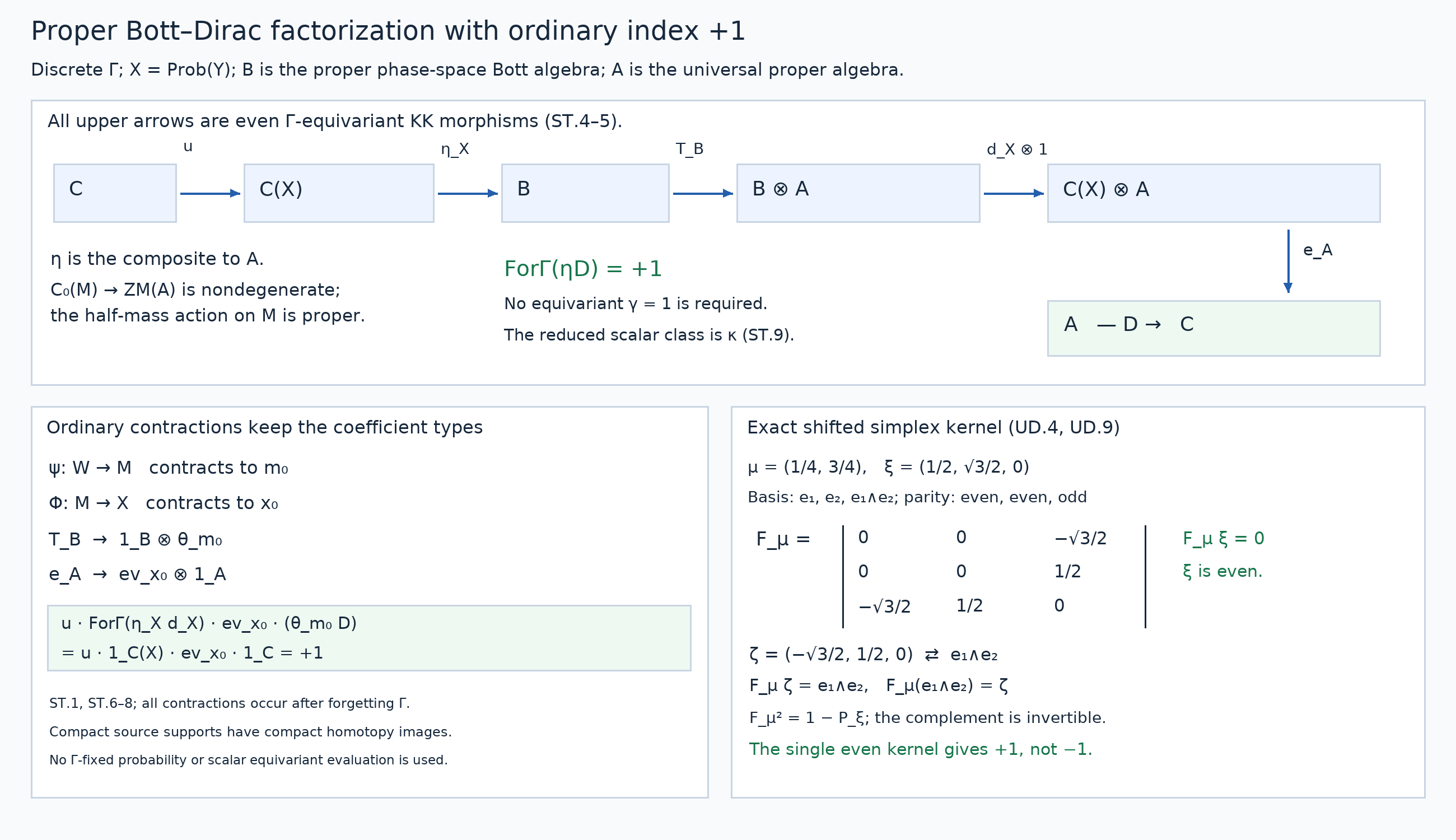Click 'η is the composite to A.'
The height and width of the screenshot is (840, 1456).
[x=157, y=259]
